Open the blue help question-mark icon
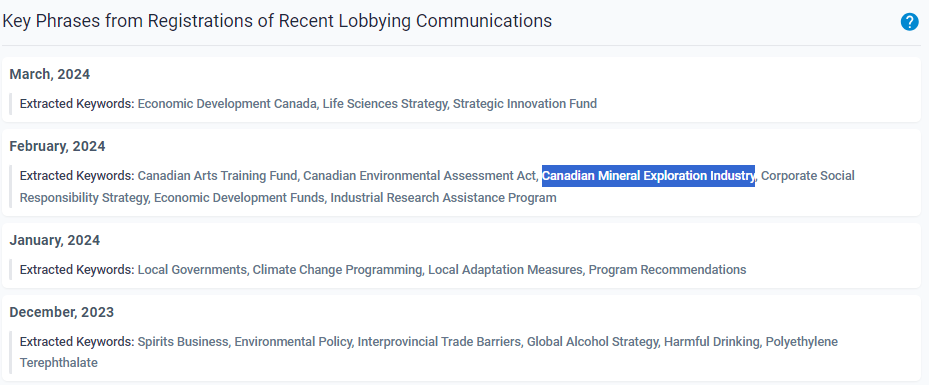The image size is (929, 385). coord(909,22)
